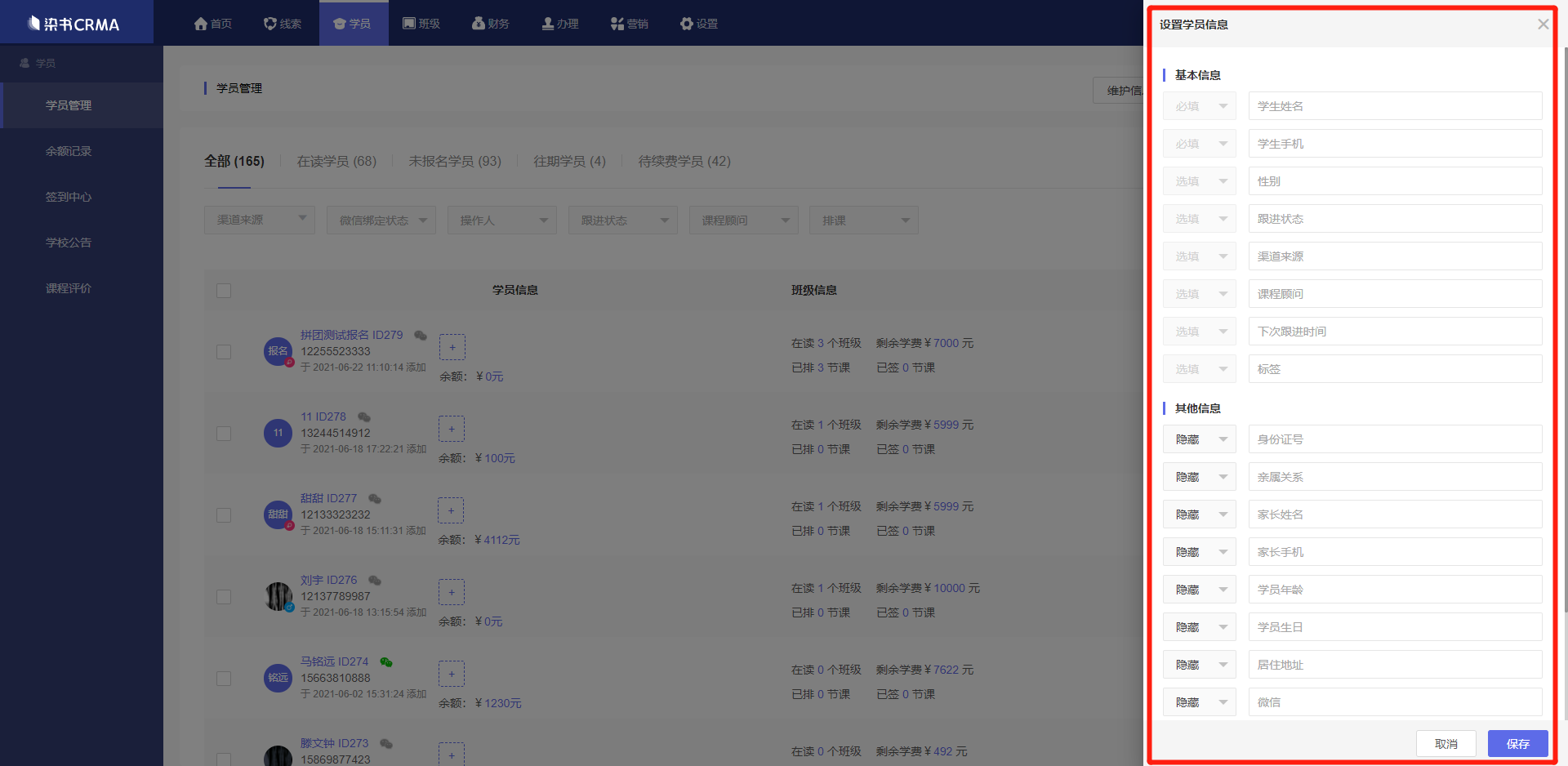This screenshot has width=1568, height=766.
Task: Open the 跟进状态 filter dropdown
Action: (623, 220)
